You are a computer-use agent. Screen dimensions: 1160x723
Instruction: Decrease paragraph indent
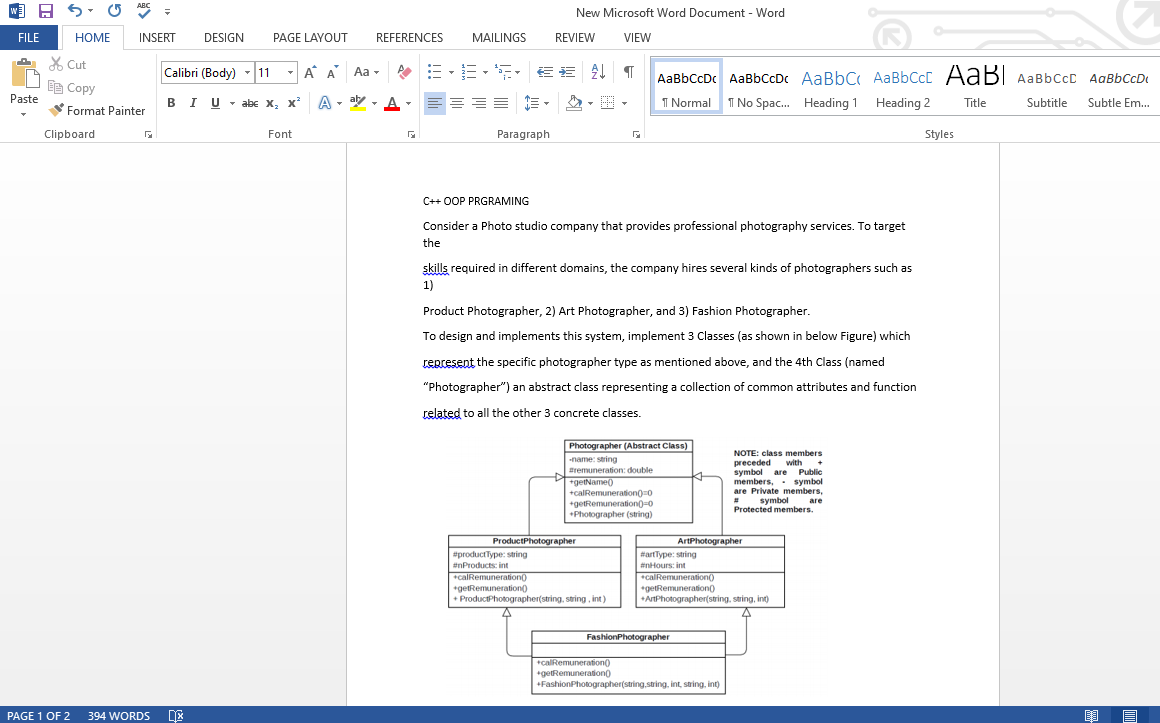coord(544,72)
